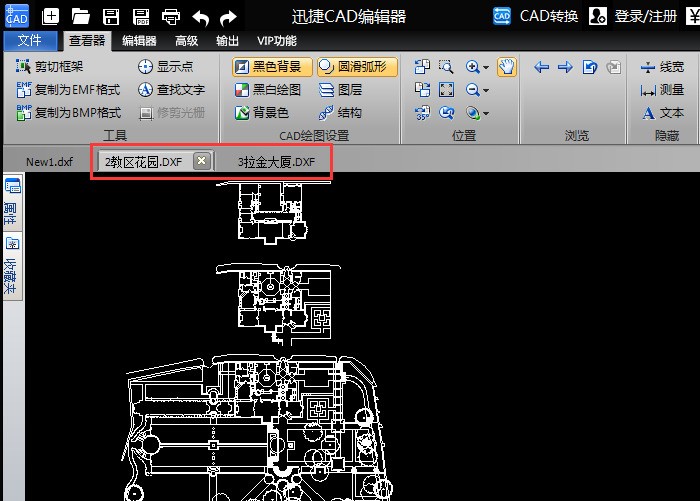This screenshot has height=501, width=700.
Task: Go forward with right arrow in 浏览
Action: tap(566, 67)
